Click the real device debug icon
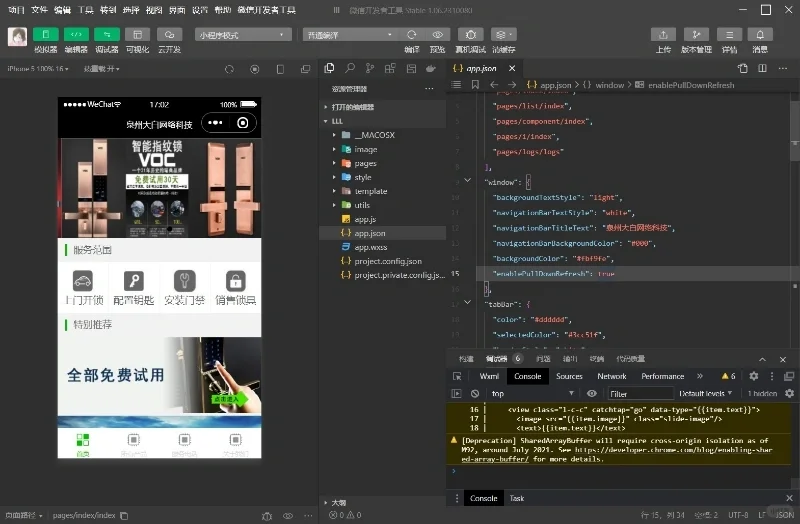Viewport: 800px width, 524px height. 470,35
